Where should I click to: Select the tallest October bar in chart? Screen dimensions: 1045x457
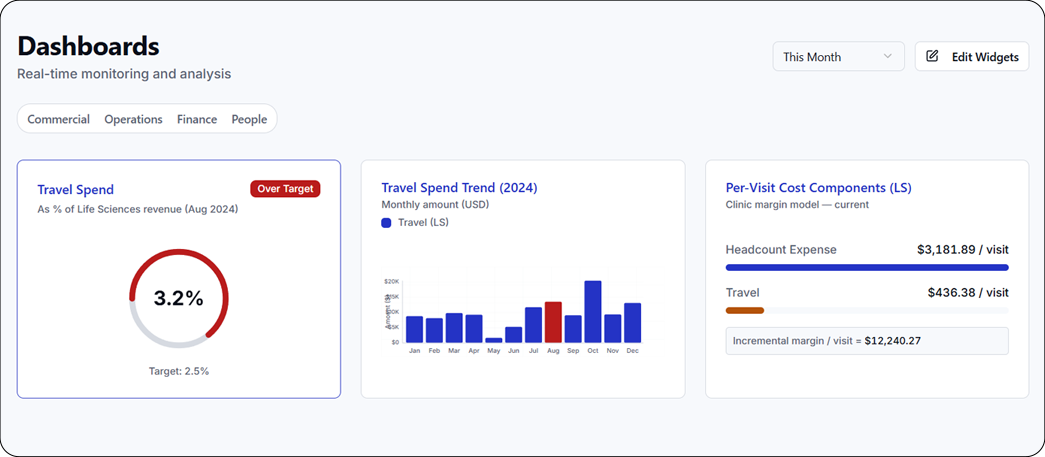coord(593,312)
